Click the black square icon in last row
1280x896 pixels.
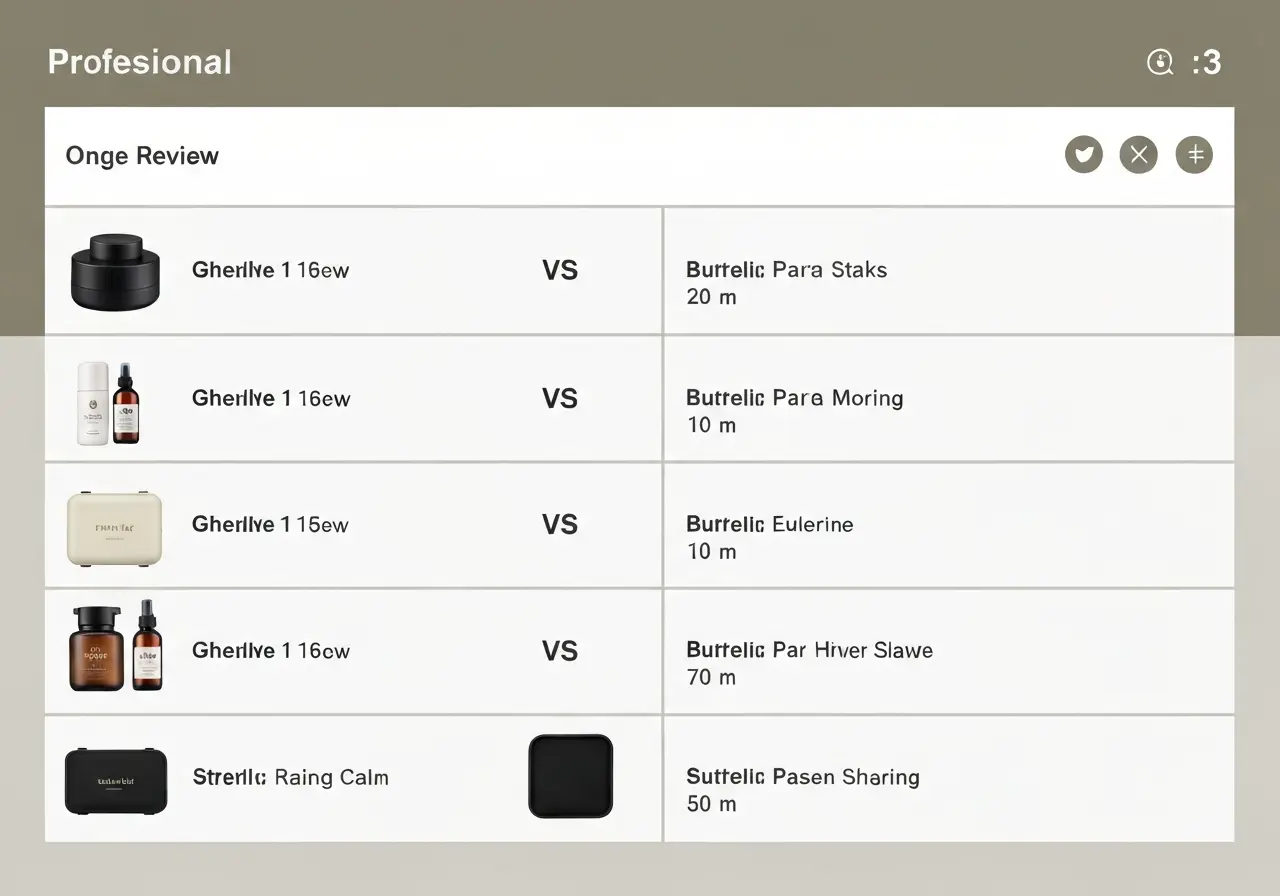[x=570, y=776]
